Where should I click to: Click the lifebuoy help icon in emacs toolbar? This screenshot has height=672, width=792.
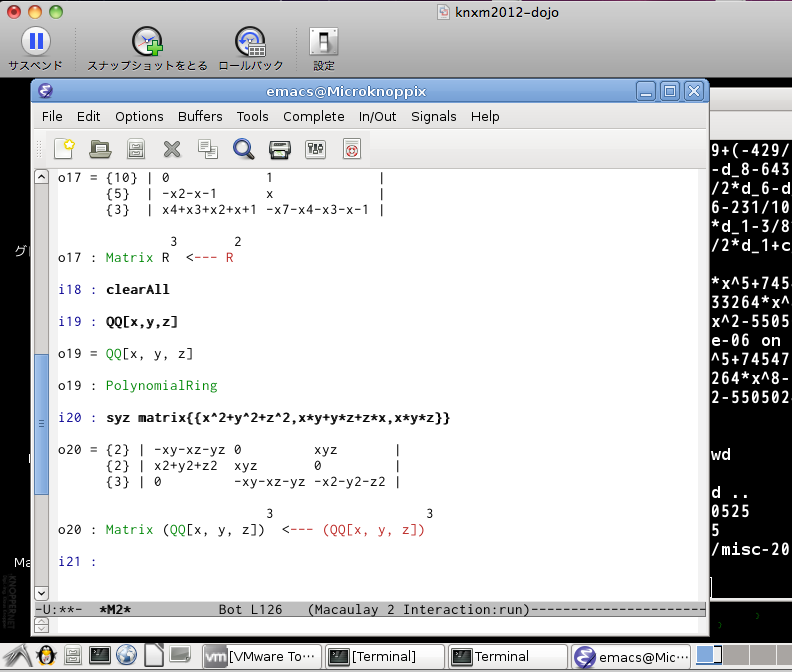click(x=352, y=150)
